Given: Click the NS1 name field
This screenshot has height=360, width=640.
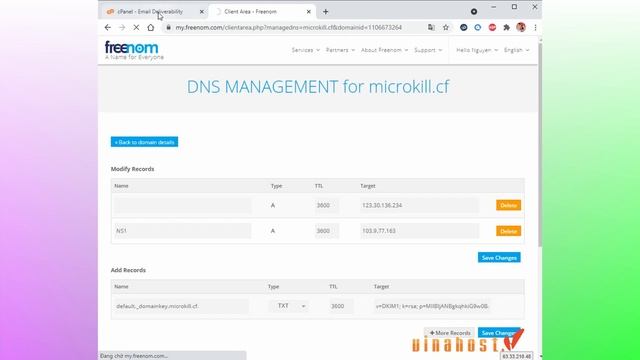Looking at the screenshot, I should (x=182, y=231).
